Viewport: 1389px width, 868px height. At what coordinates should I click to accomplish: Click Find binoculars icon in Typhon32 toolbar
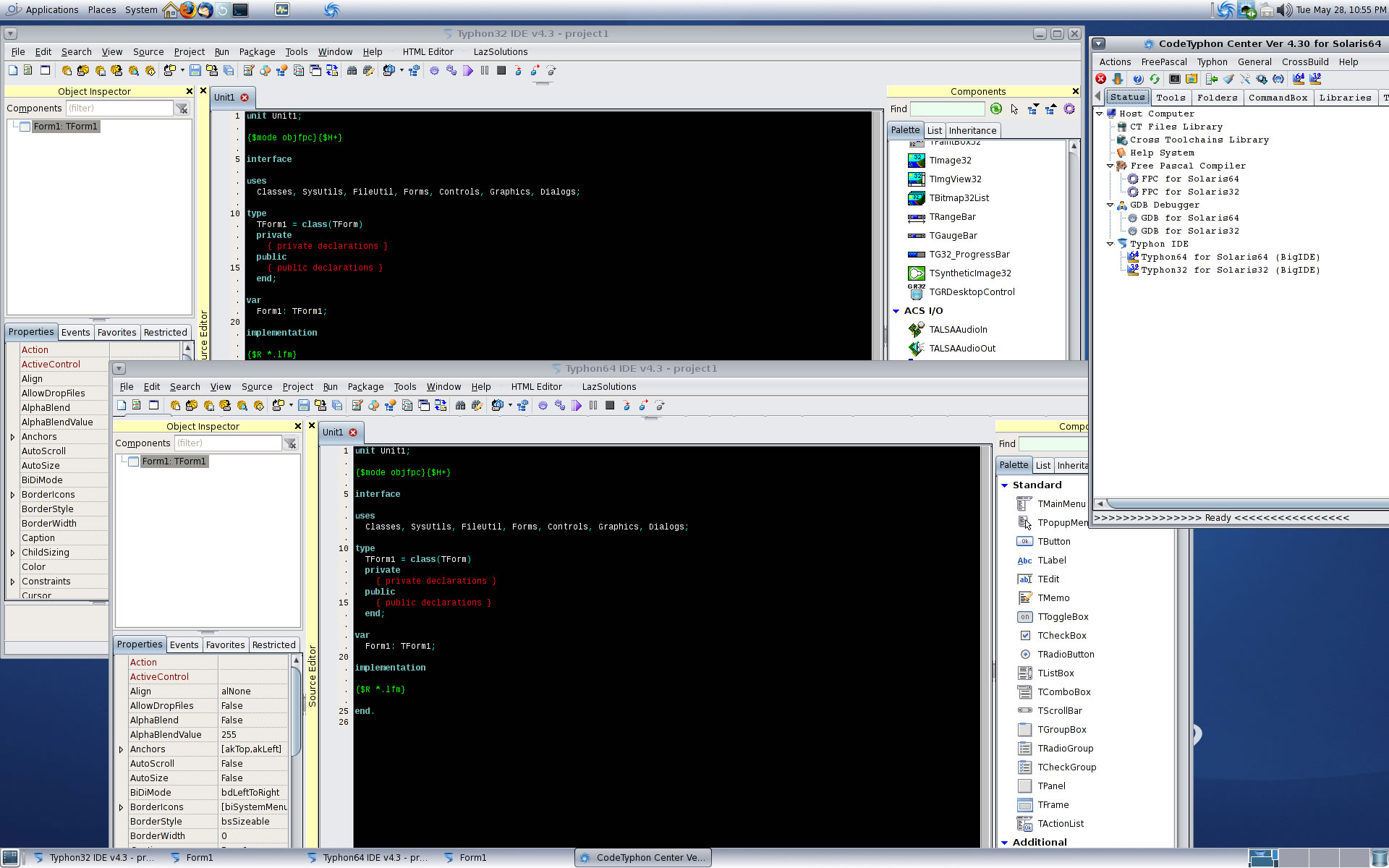tap(352, 70)
